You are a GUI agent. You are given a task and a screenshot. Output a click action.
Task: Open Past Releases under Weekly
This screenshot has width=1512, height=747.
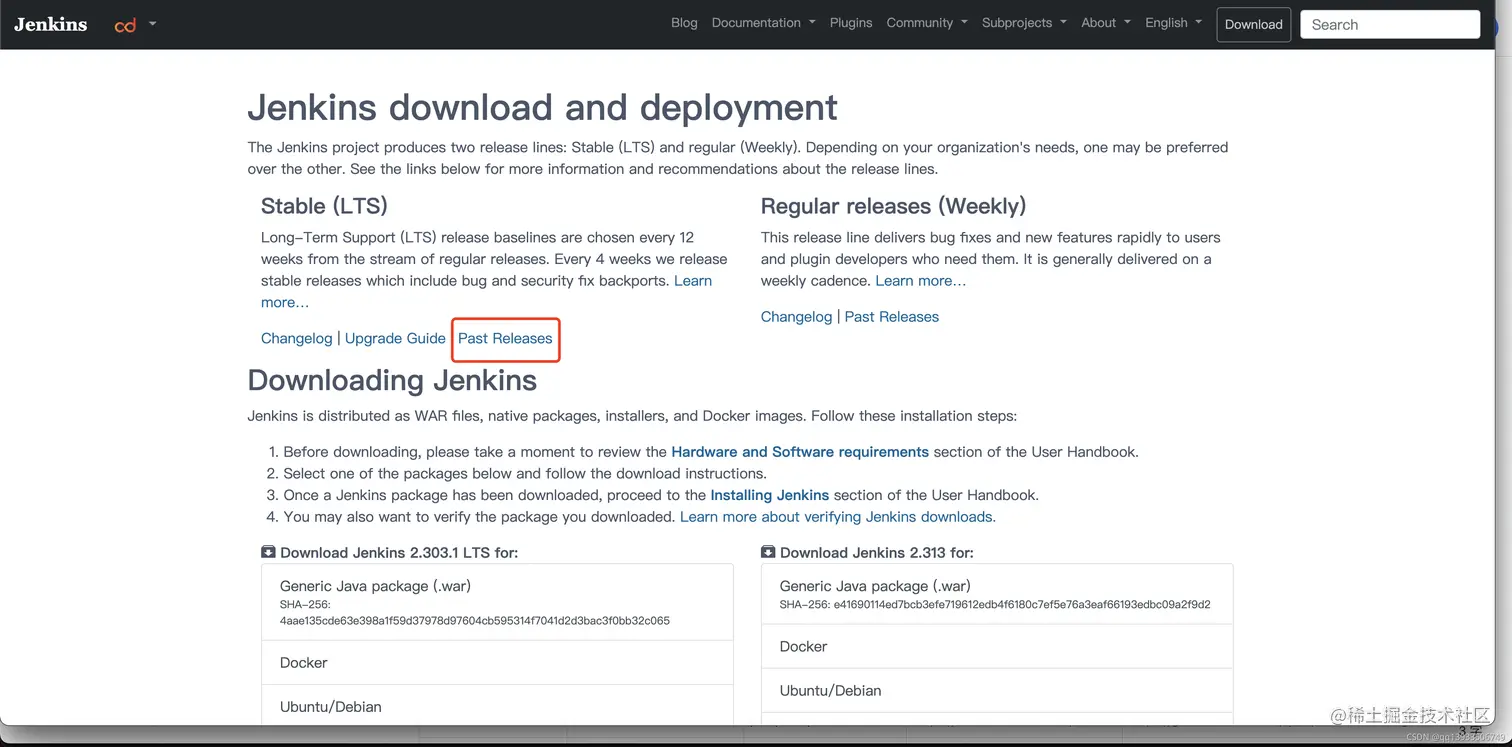point(892,317)
